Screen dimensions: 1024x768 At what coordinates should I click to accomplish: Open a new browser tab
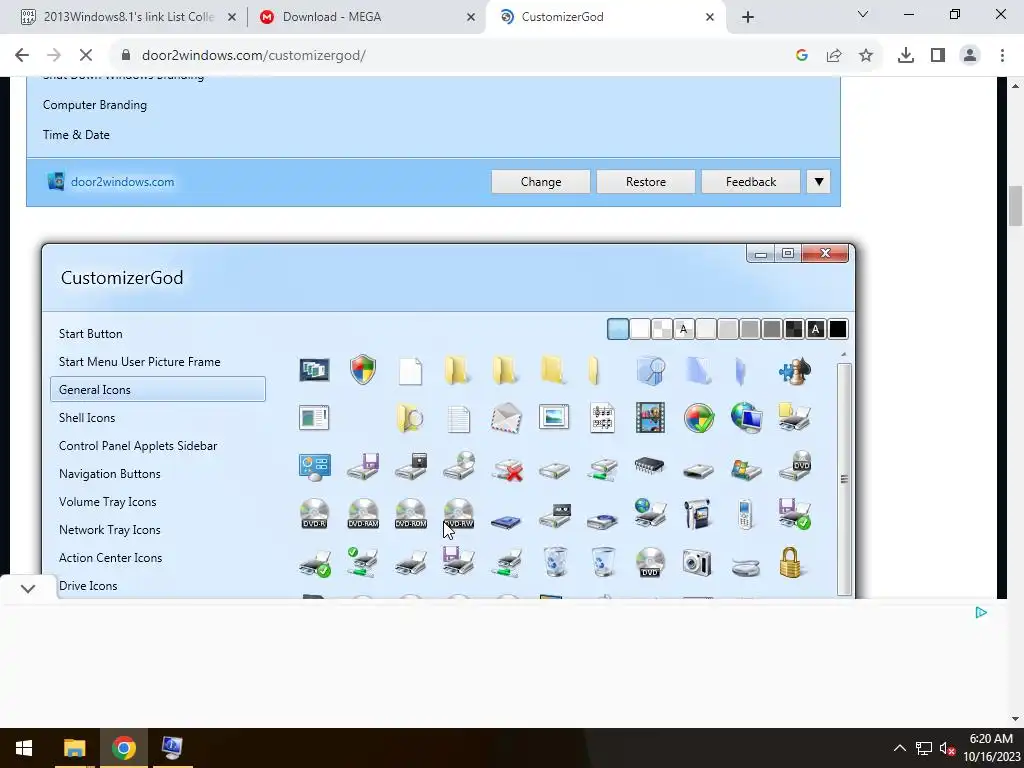coord(748,17)
